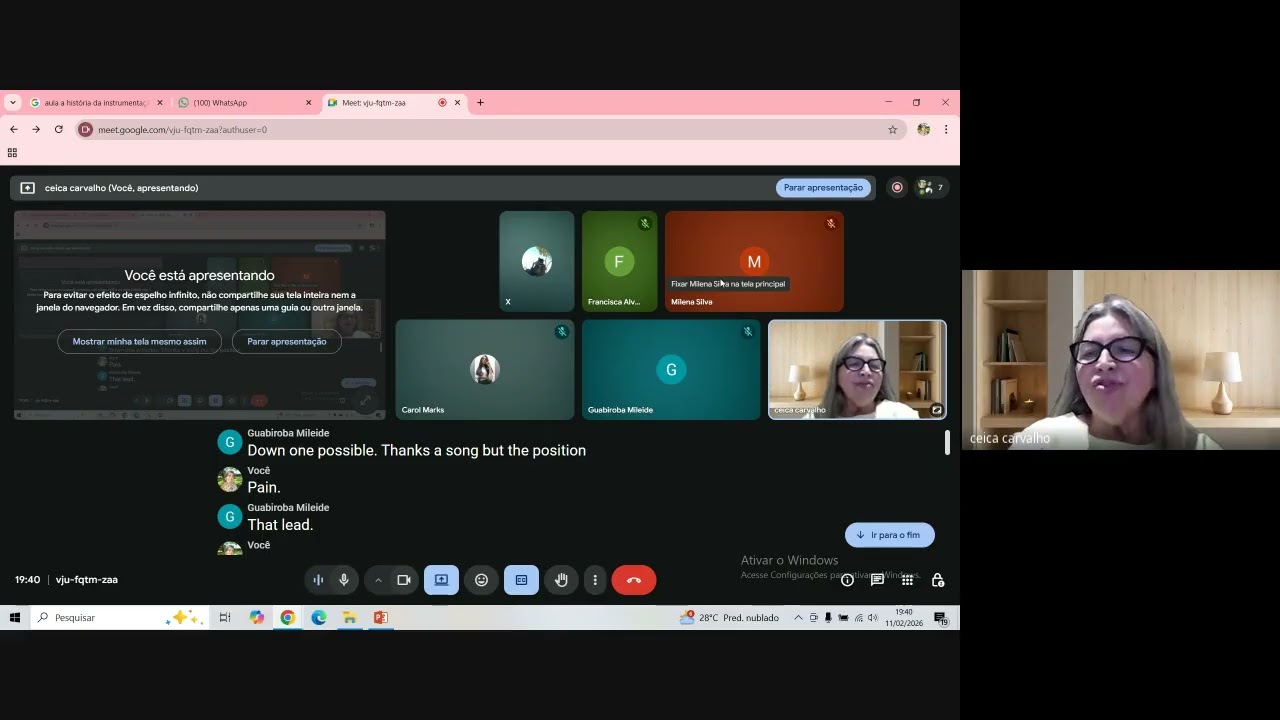This screenshot has width=1280, height=720.
Task: Open the chat panel icon
Action: [877, 580]
